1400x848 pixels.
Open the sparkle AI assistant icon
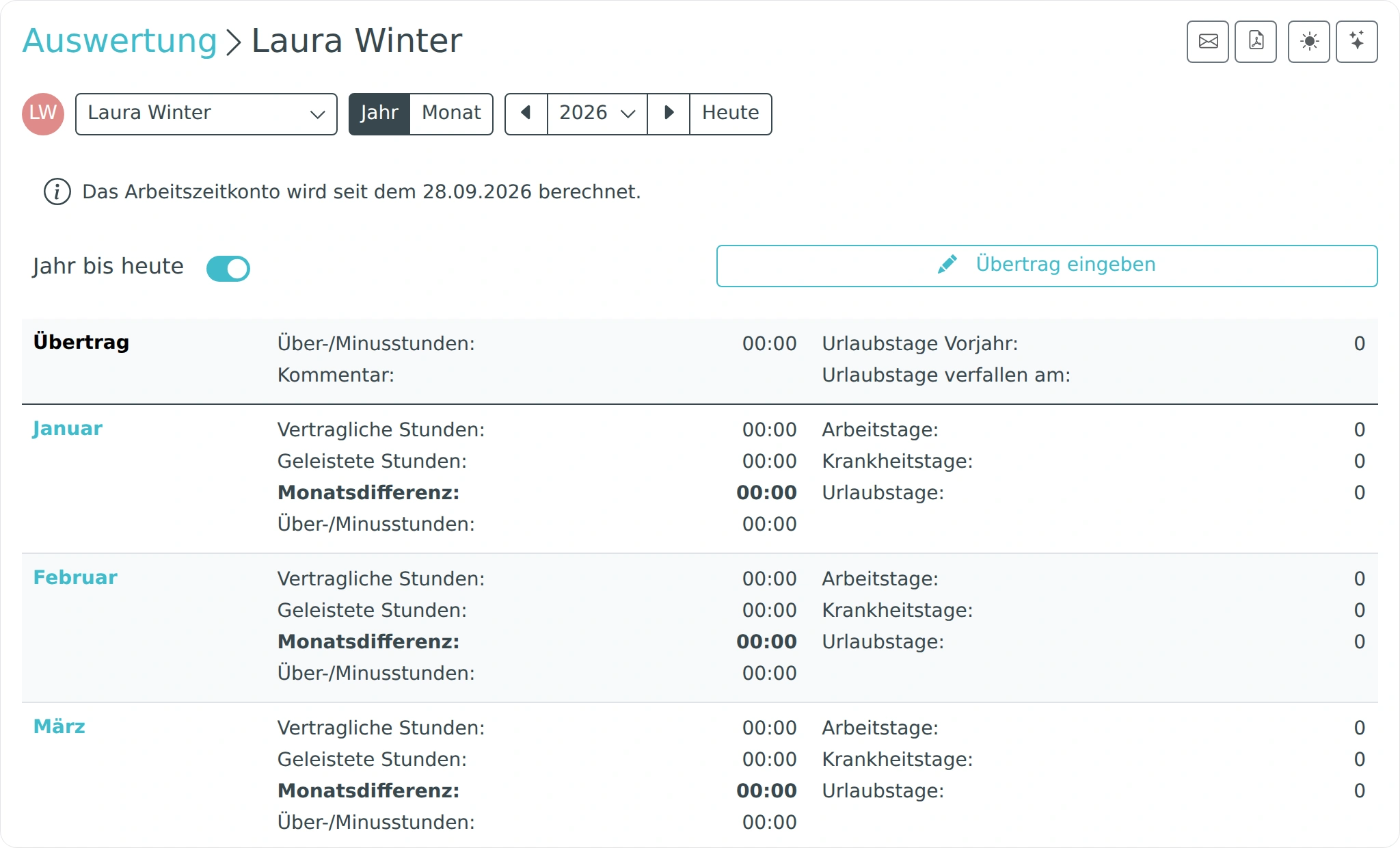pyautogui.click(x=1357, y=42)
